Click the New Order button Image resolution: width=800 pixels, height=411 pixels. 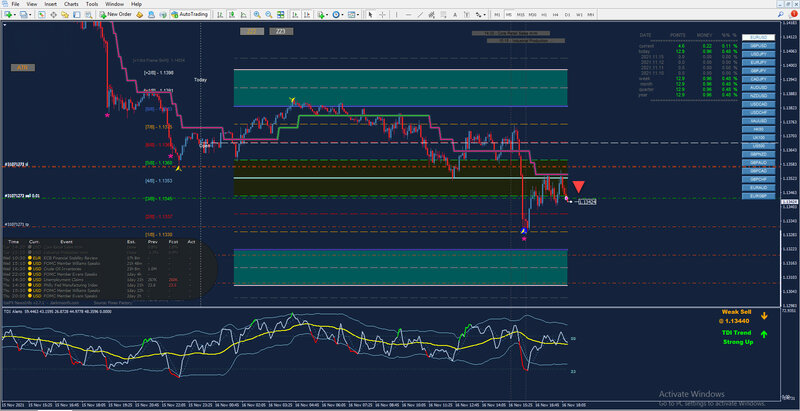coord(116,14)
